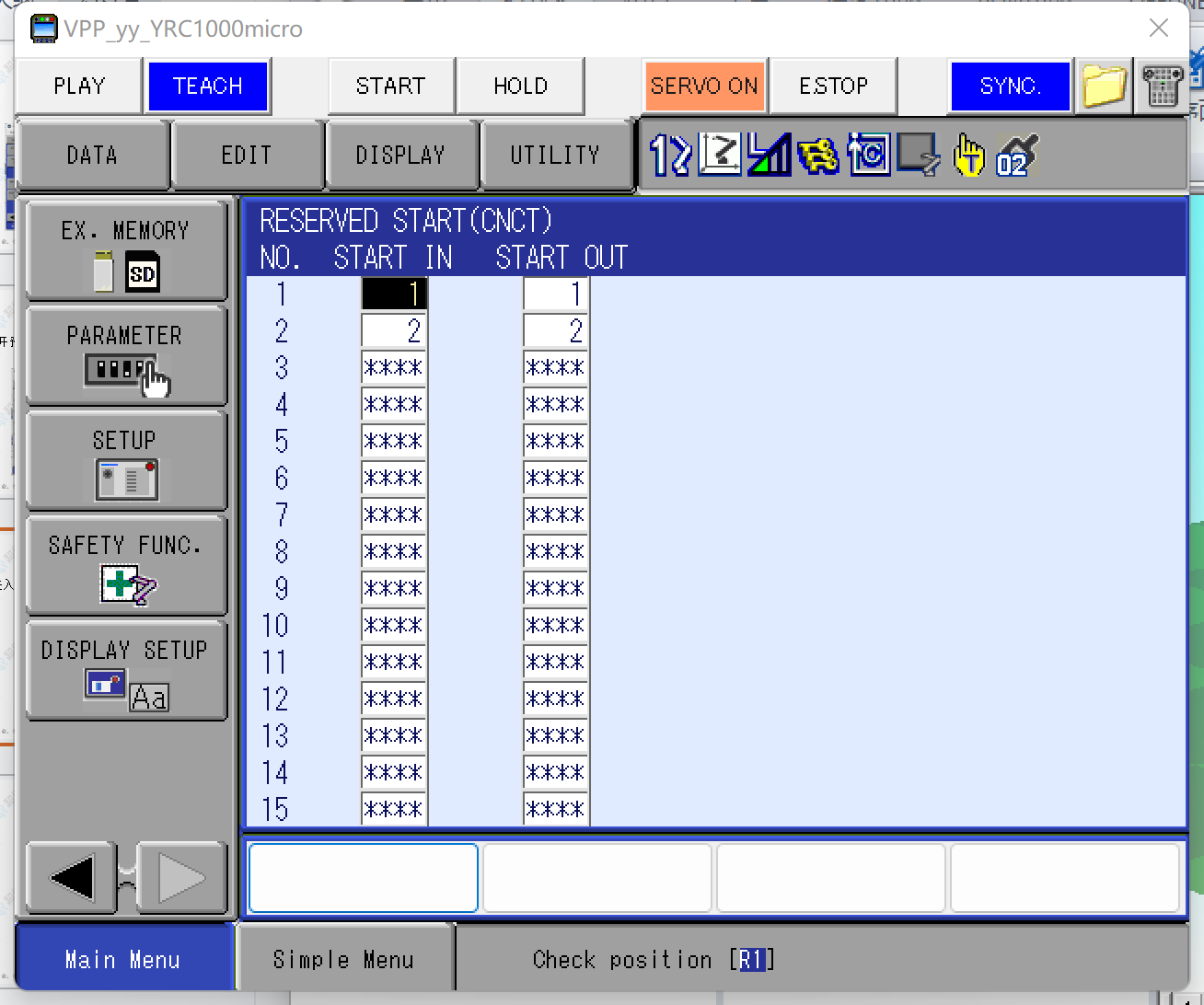Open the DISPLAY menu
Screen dimensions: 1204x1005
click(x=400, y=155)
